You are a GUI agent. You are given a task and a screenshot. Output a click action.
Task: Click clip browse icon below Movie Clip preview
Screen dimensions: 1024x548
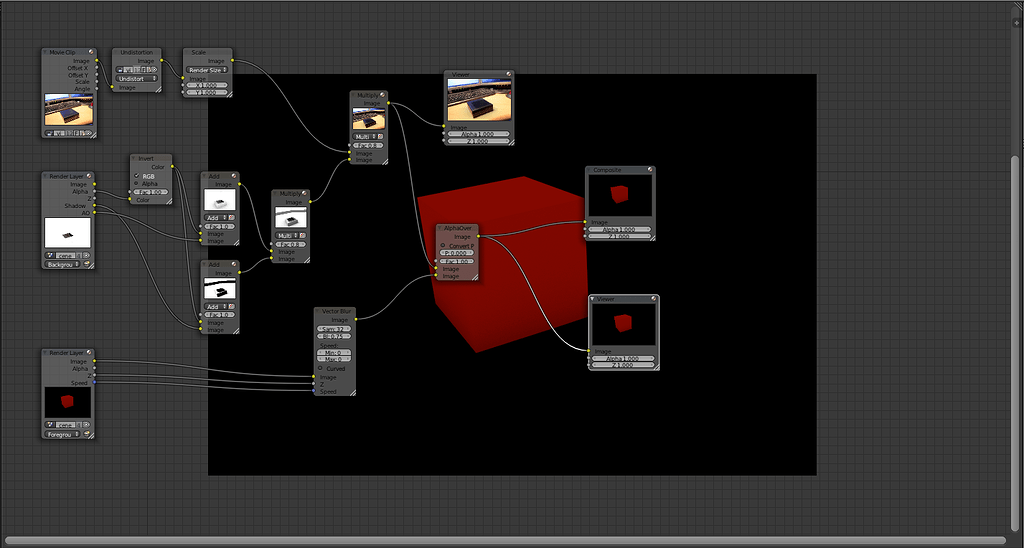point(50,133)
